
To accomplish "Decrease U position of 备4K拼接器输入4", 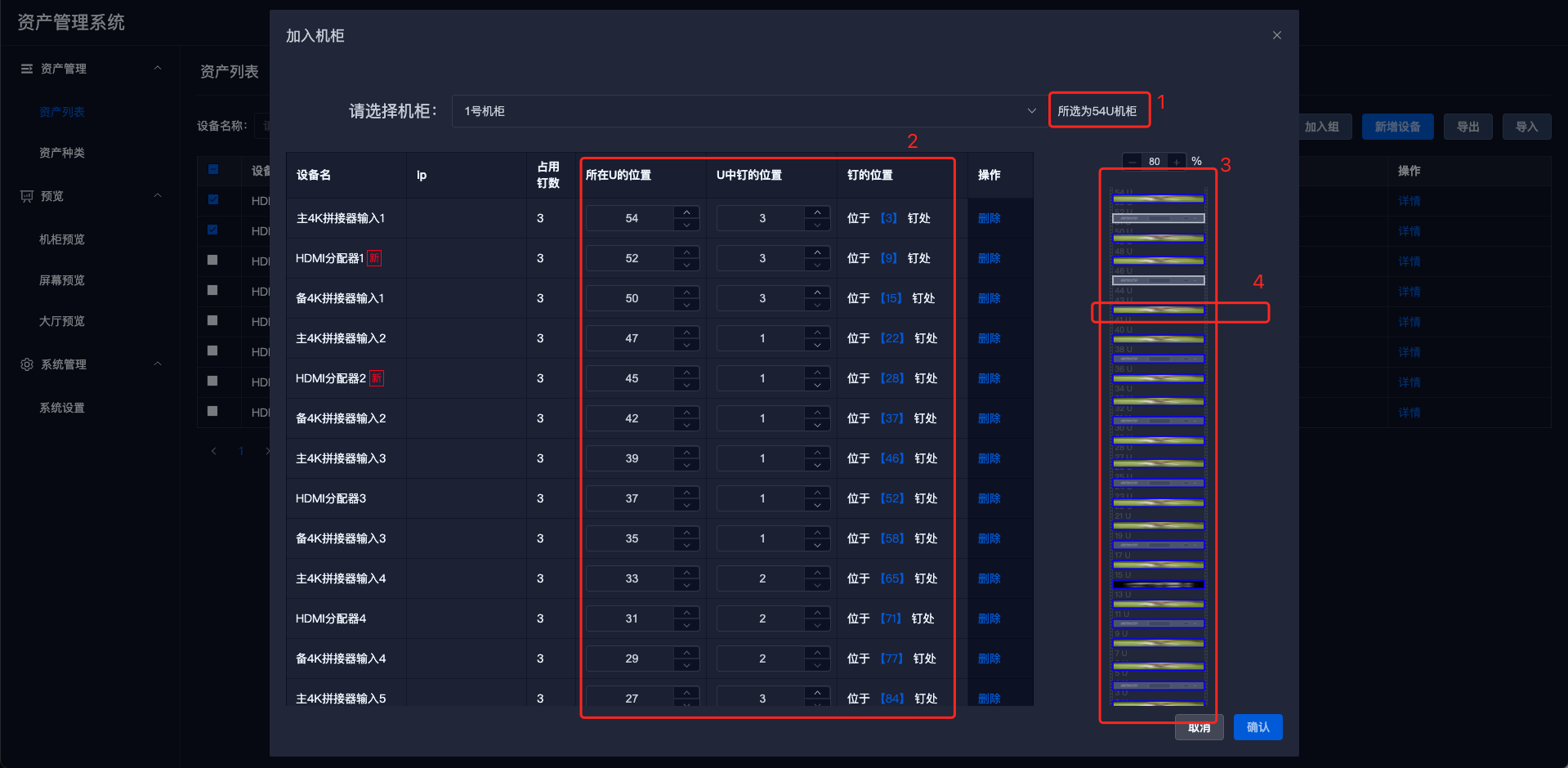I will click(x=686, y=664).
